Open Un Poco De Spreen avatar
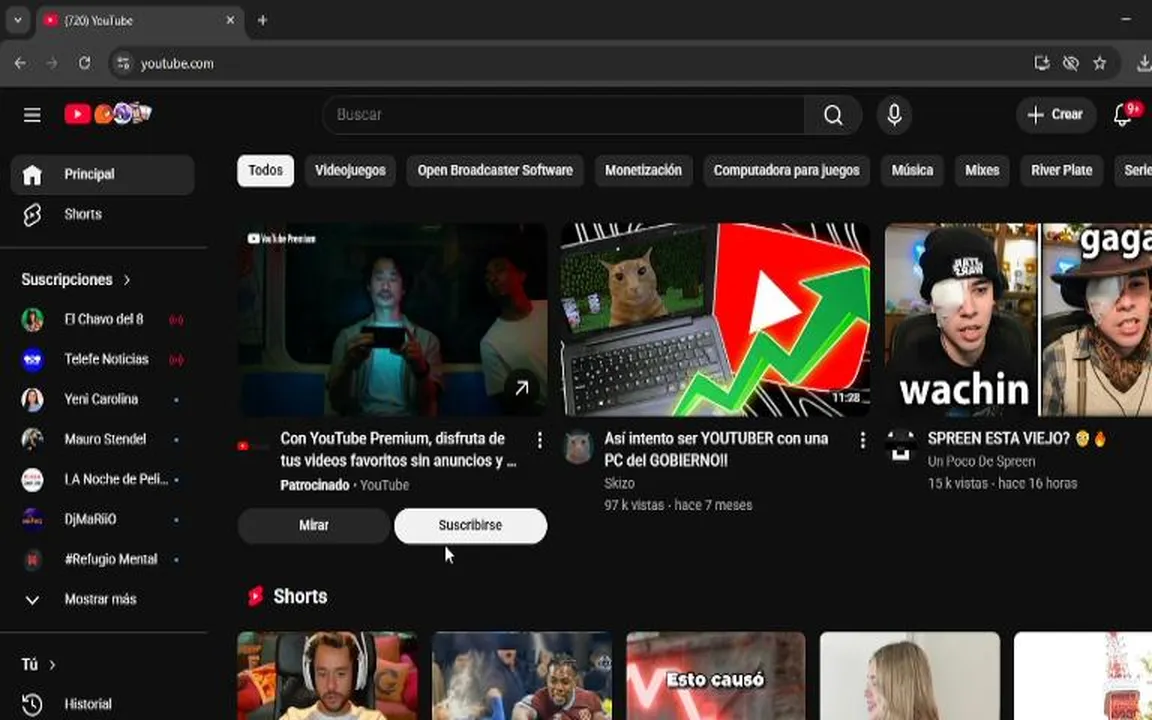The width and height of the screenshot is (1152, 720). [x=901, y=446]
